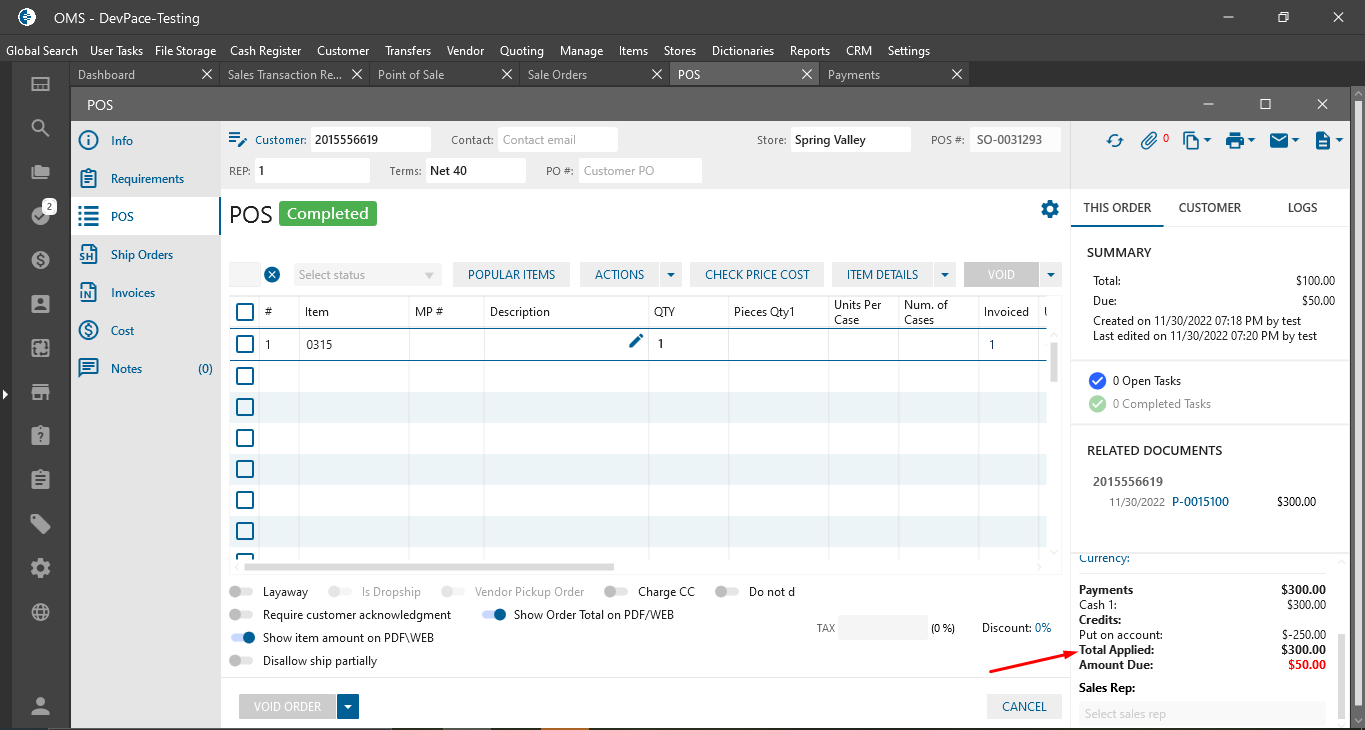Open payment link P-0015100
The width and height of the screenshot is (1365, 730).
pyautogui.click(x=1200, y=502)
